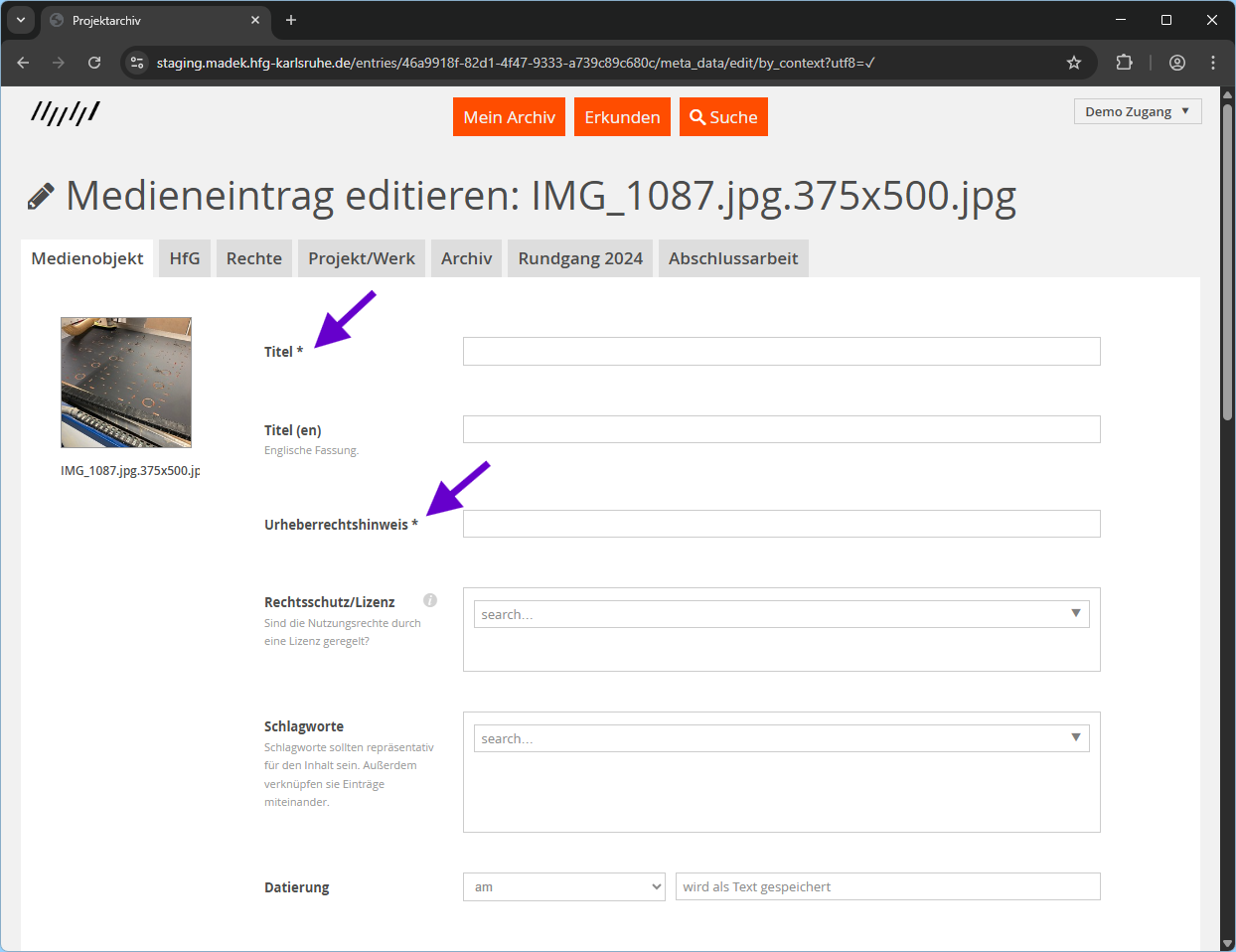Open the Demo Zugang dropdown
1236x952 pixels.
pyautogui.click(x=1137, y=110)
